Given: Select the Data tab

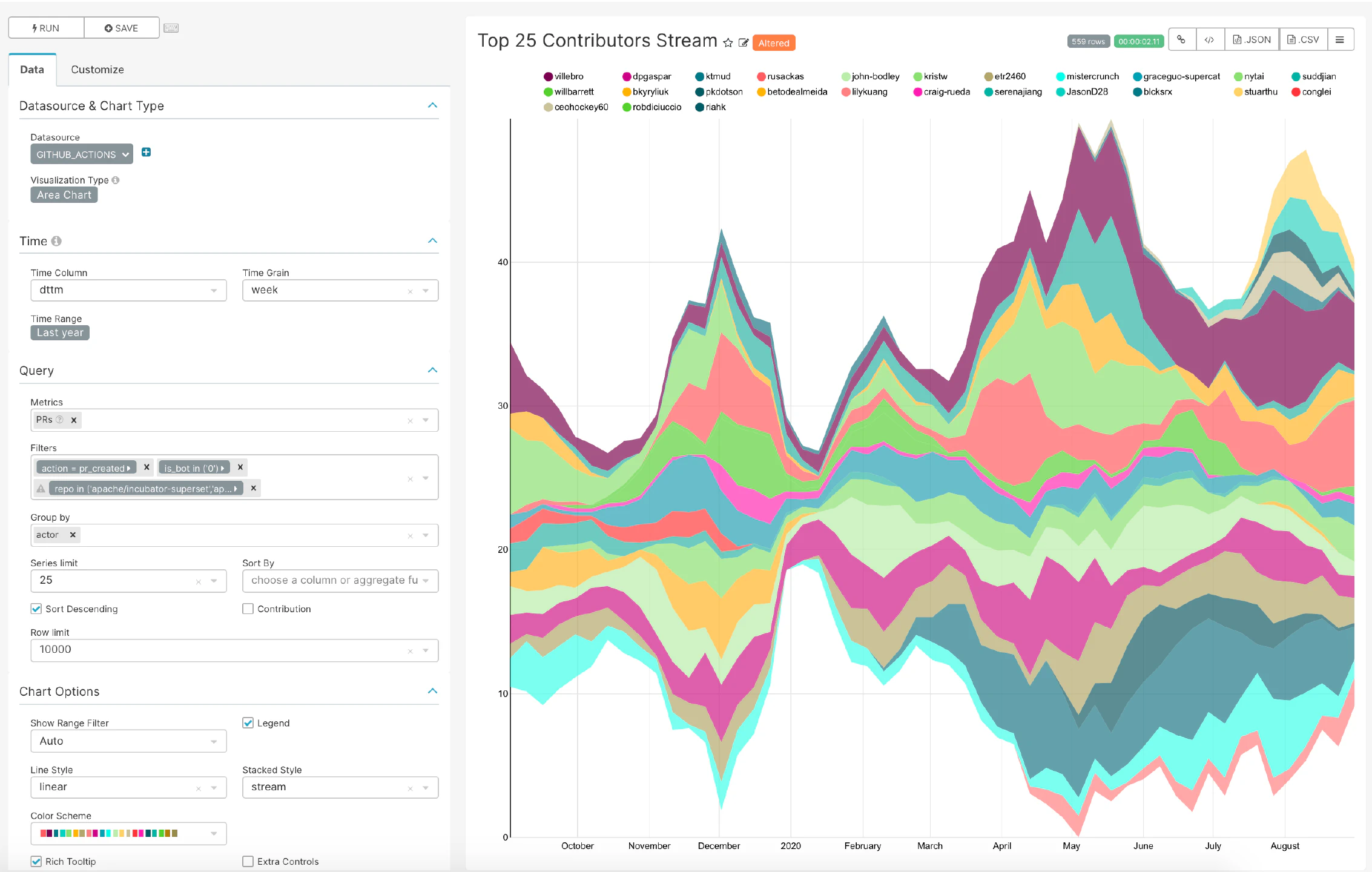Looking at the screenshot, I should pos(32,70).
